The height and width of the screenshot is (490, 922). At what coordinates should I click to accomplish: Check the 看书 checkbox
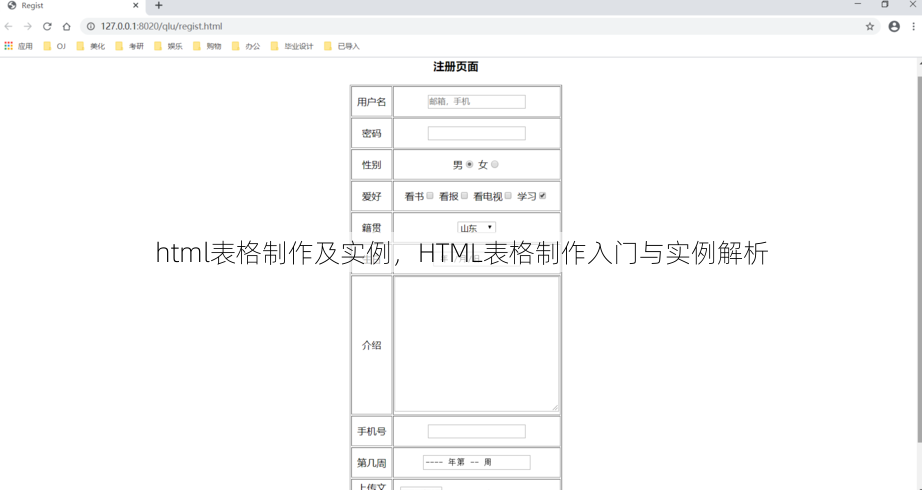(x=430, y=196)
